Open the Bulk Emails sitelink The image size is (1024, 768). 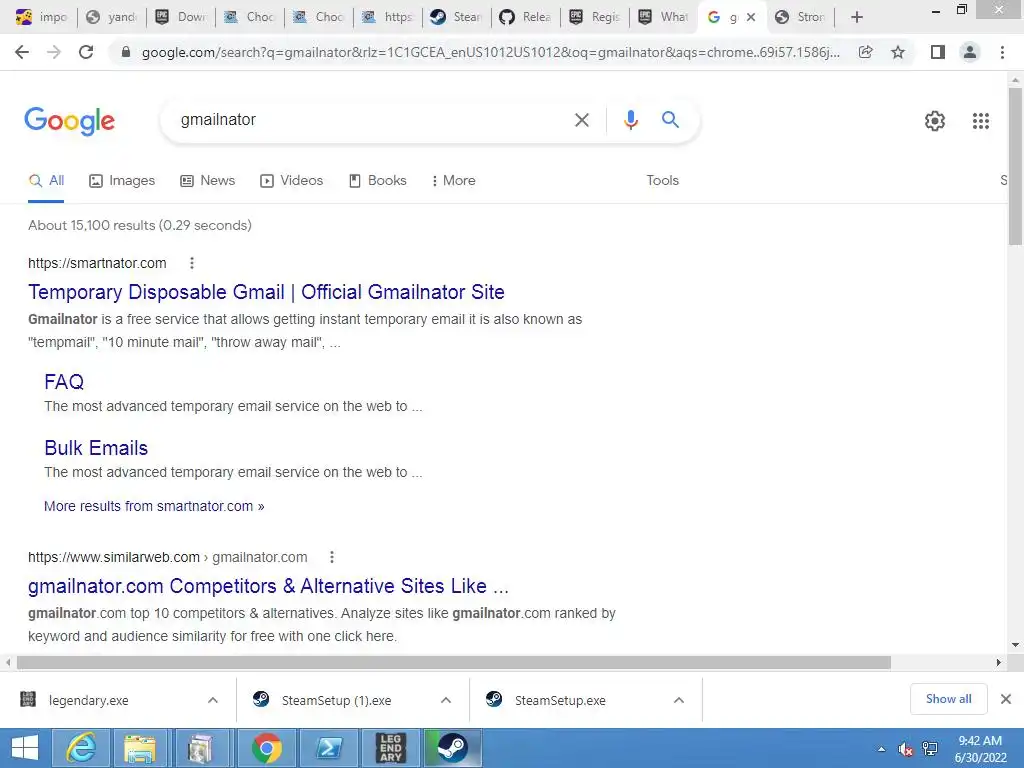point(96,448)
